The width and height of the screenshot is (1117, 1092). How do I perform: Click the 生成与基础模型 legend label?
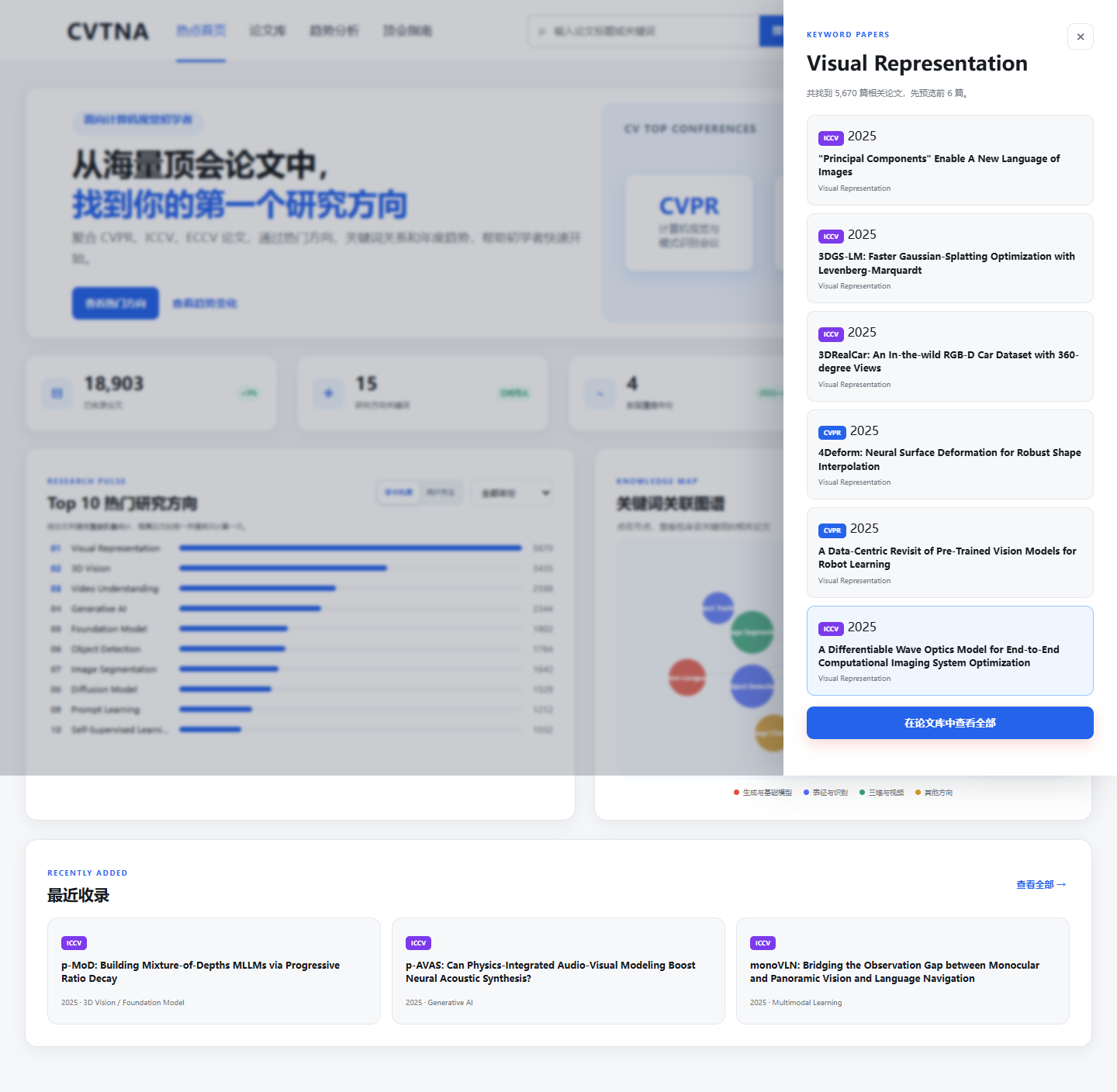767,793
